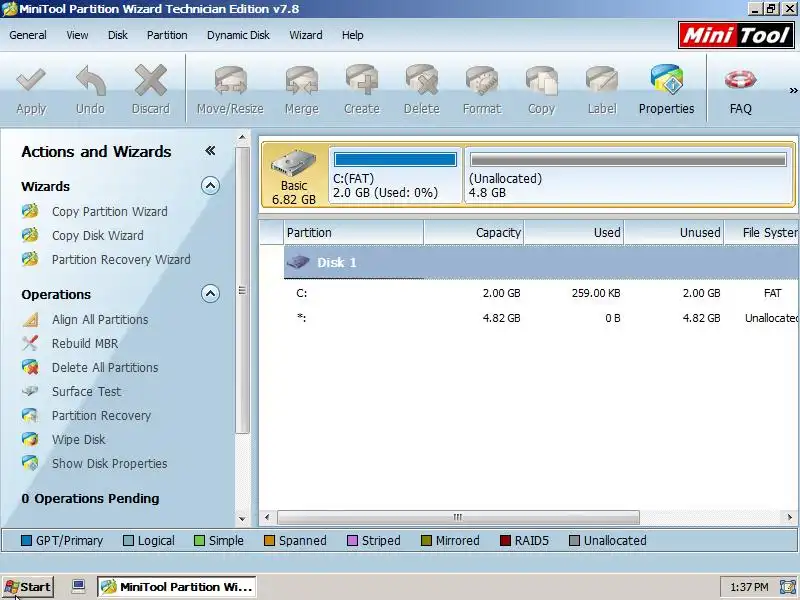Click horizontal scrollbar right arrow in partition list
The image size is (800, 600).
coord(789,517)
